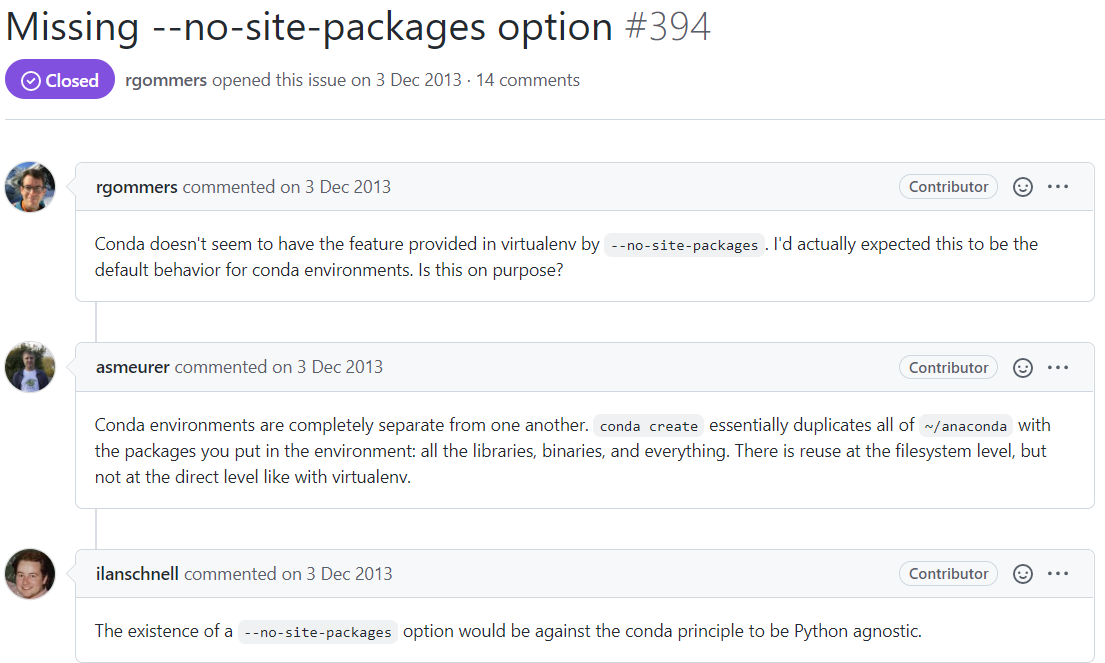Click 'conda create' code snippet
1105x663 pixels.
(648, 426)
